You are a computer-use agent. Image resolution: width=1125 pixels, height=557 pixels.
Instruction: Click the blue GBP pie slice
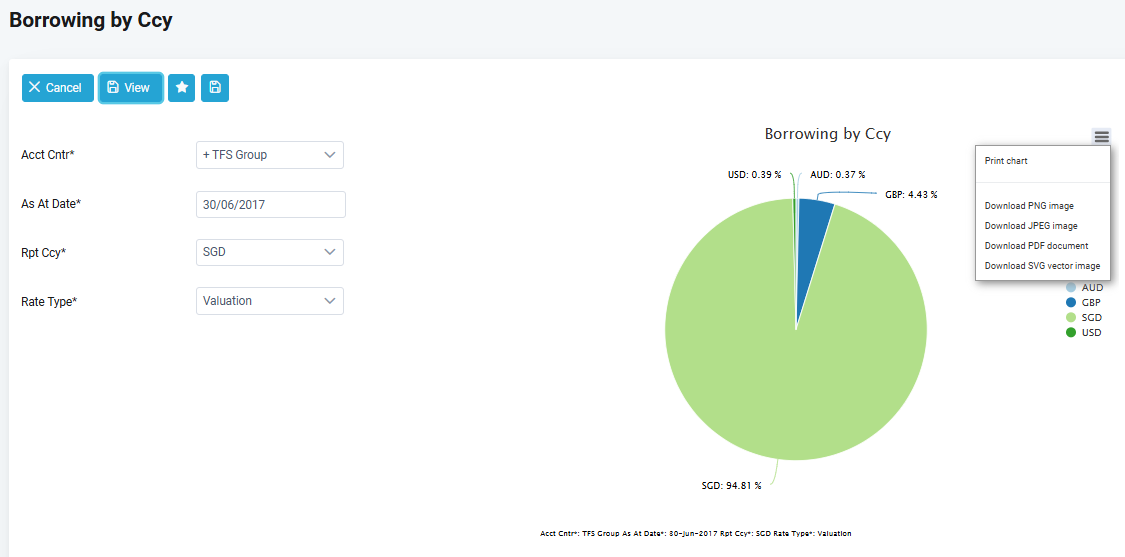(x=814, y=225)
